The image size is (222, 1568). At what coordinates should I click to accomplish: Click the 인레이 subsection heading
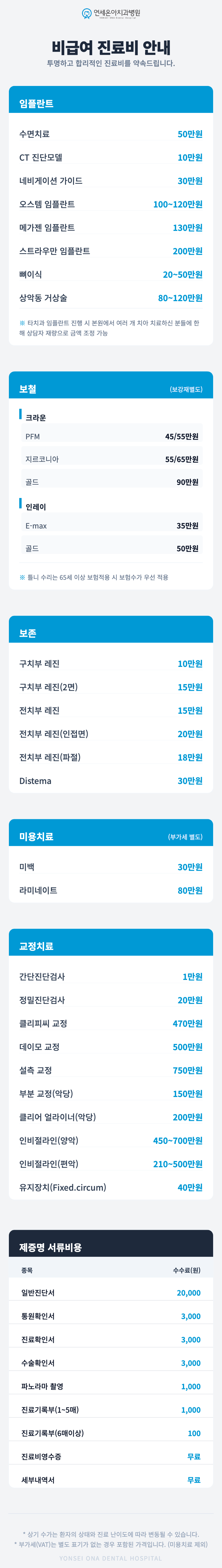click(36, 507)
